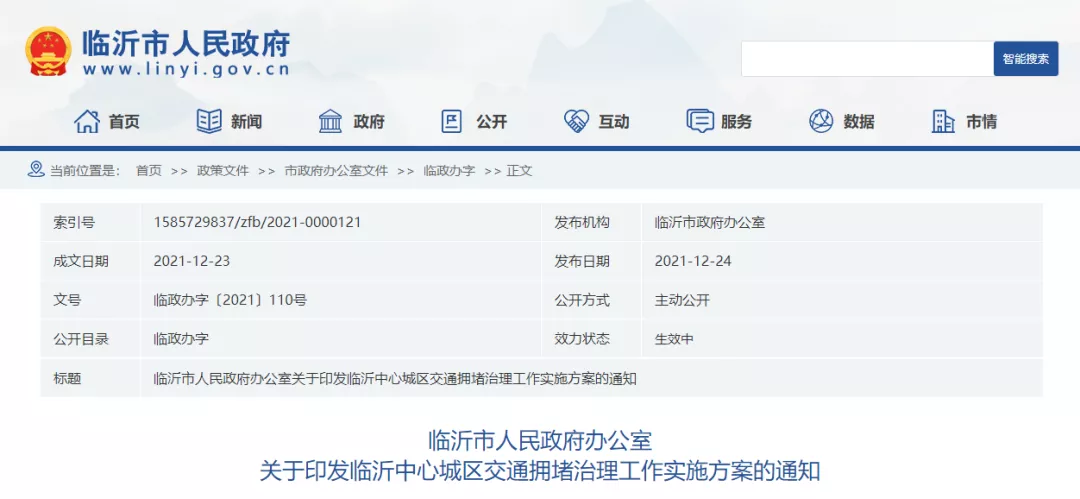Click the heart handshake icon beside 互动
Screen dimensions: 1080x499
pos(576,121)
